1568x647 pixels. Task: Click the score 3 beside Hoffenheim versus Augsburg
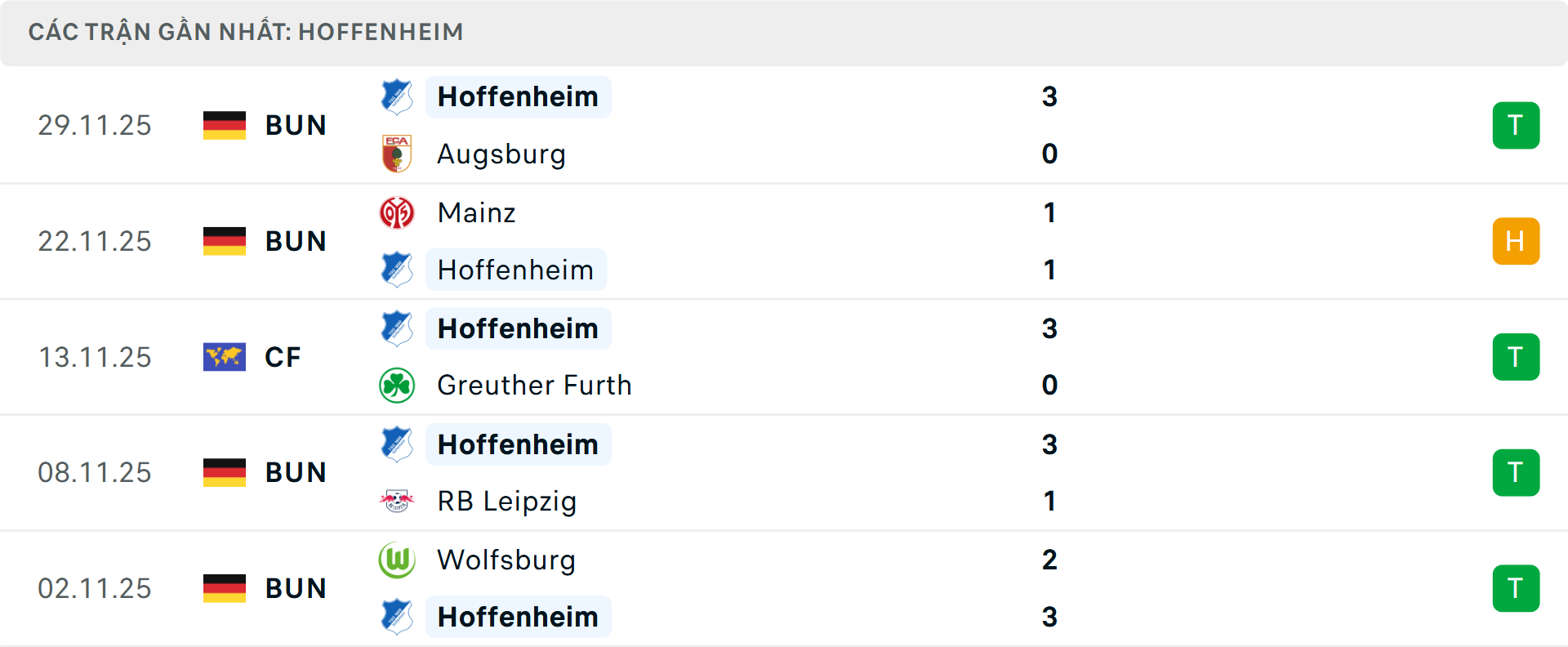tap(1050, 96)
